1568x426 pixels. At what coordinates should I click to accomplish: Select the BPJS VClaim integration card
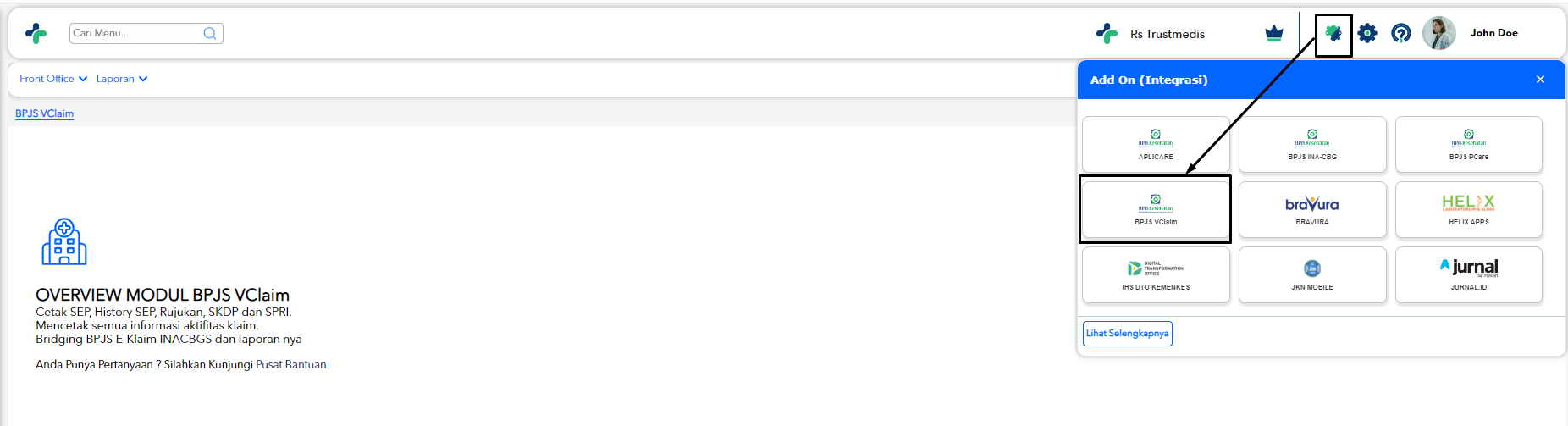click(x=1156, y=209)
